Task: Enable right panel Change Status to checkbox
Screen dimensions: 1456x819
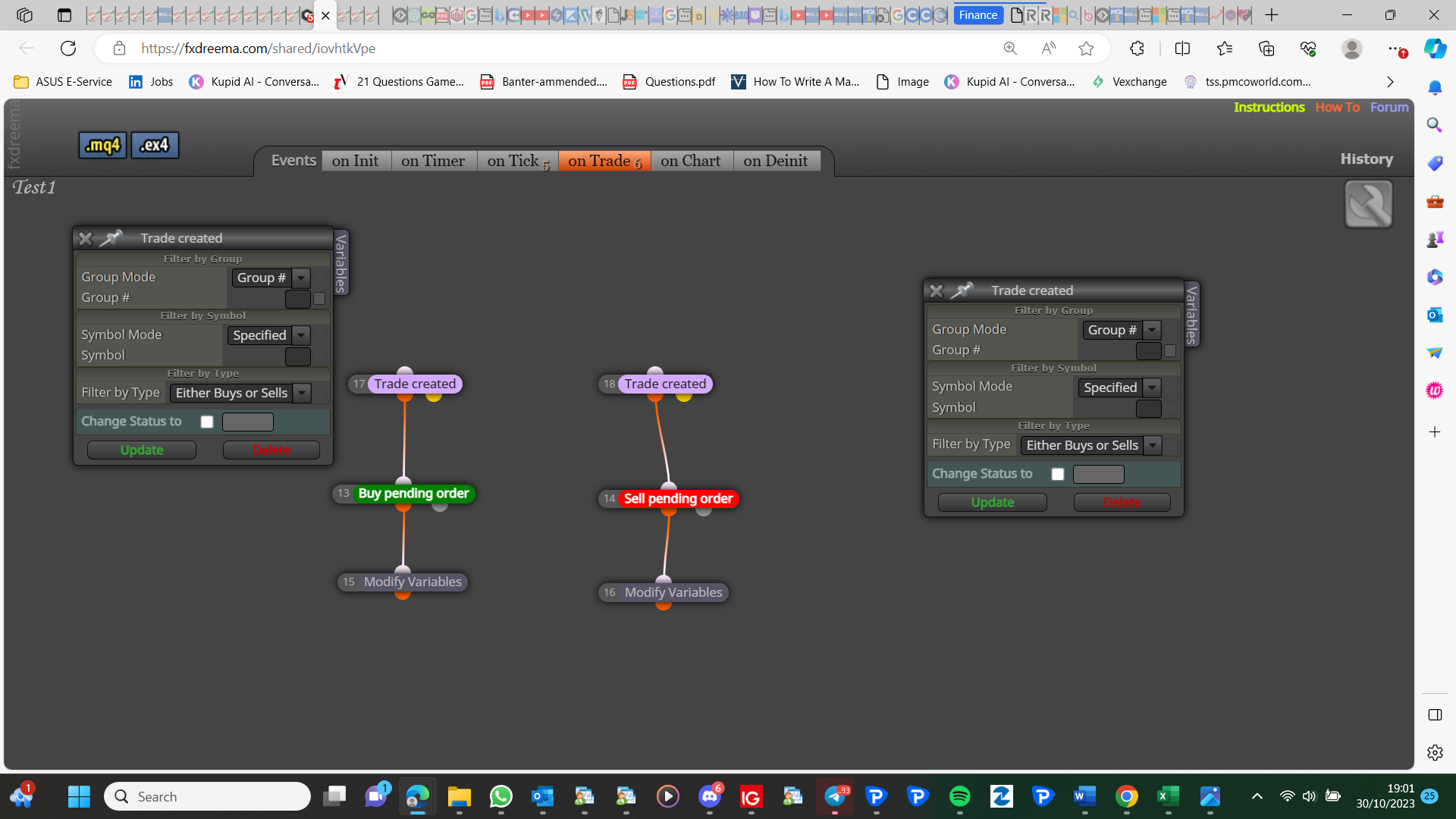Action: tap(1058, 474)
